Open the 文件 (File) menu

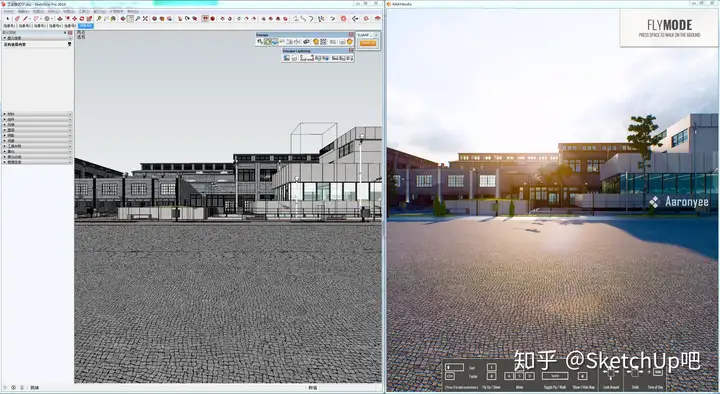9,11
